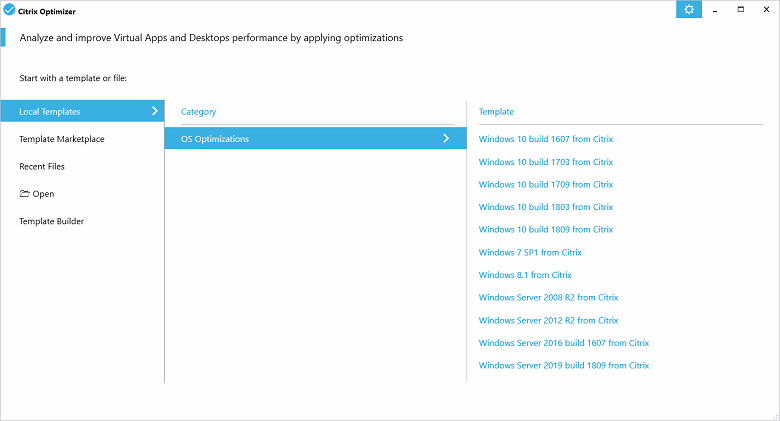Screen dimensions: 780x421
Task: Show the Recent Files list
Action: point(42,166)
